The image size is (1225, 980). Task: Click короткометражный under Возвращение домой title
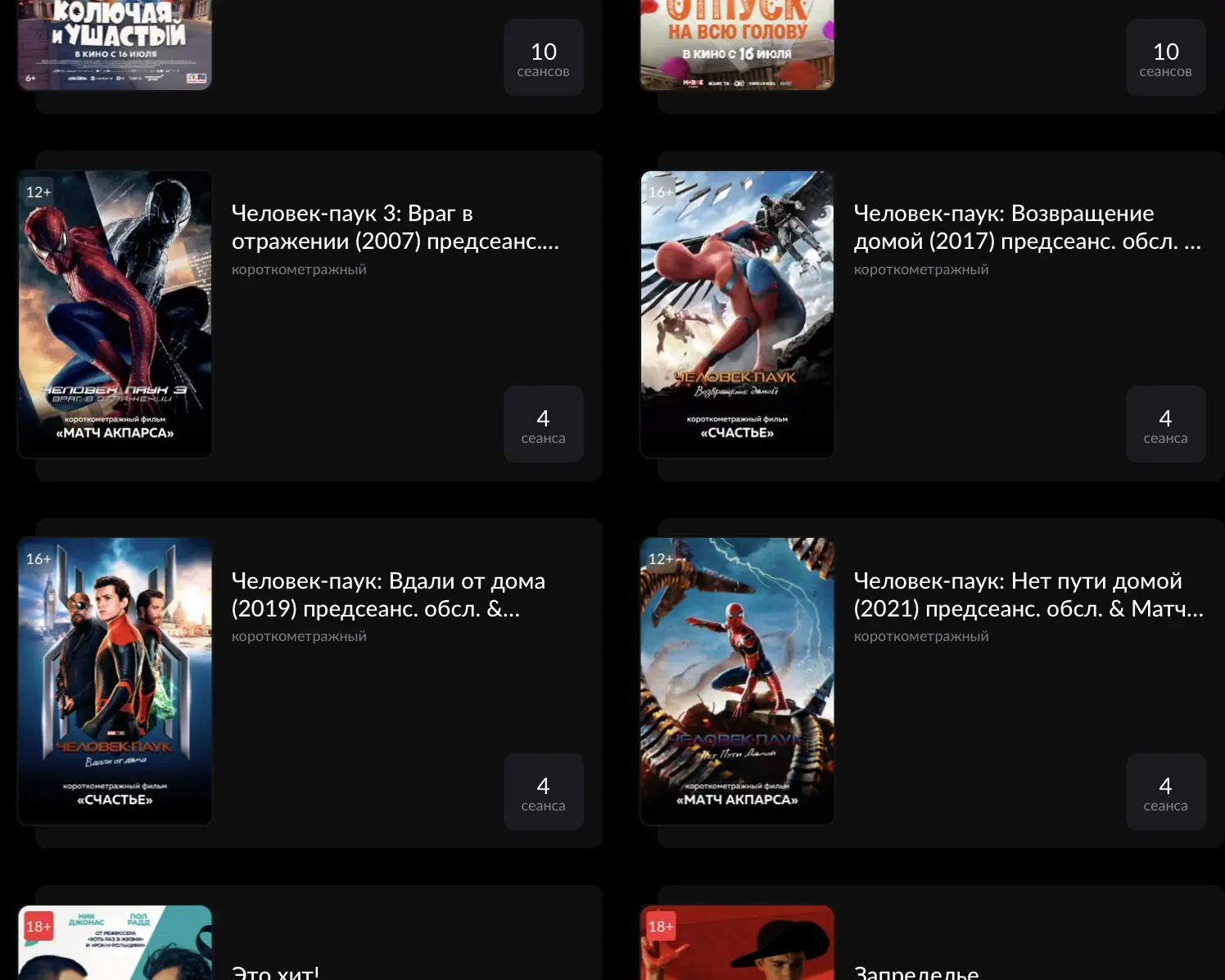pos(921,269)
